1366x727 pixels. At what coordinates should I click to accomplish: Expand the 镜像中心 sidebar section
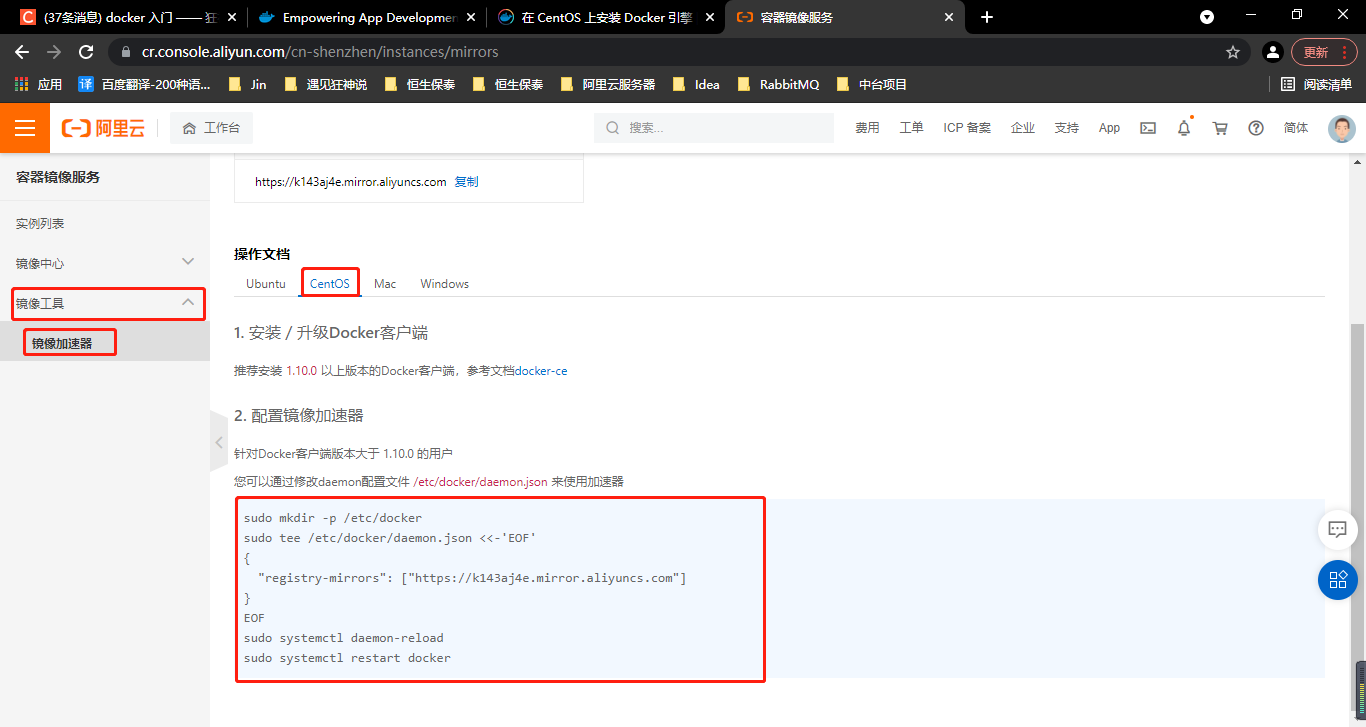point(105,263)
